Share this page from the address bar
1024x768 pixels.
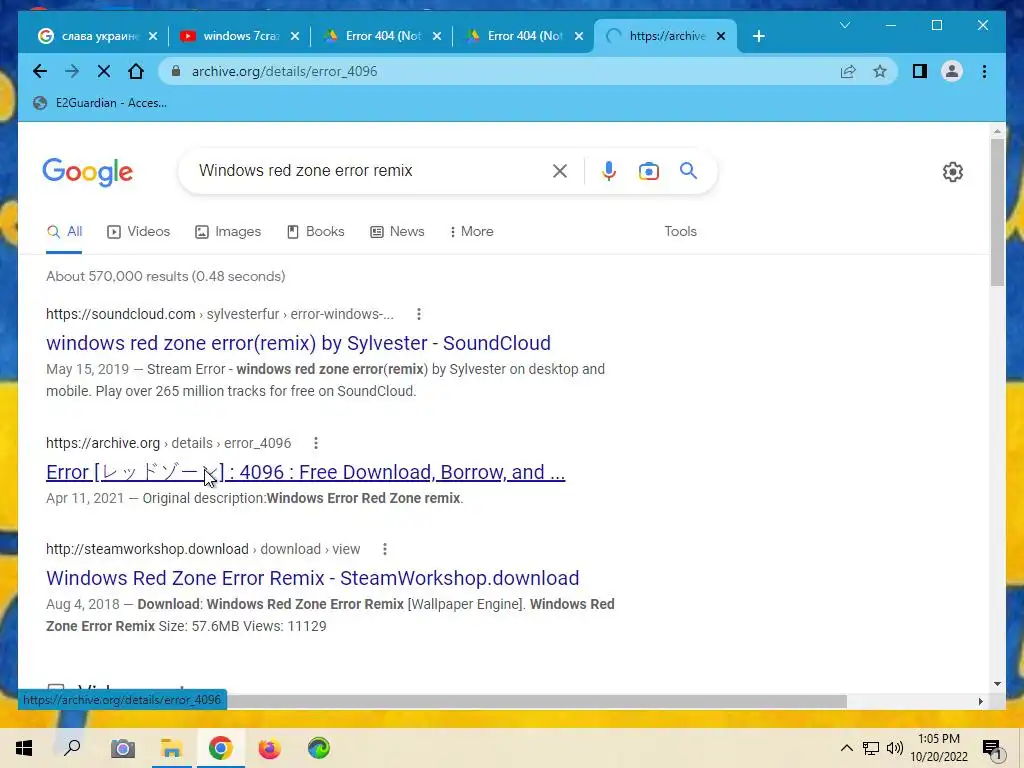pyautogui.click(x=848, y=71)
